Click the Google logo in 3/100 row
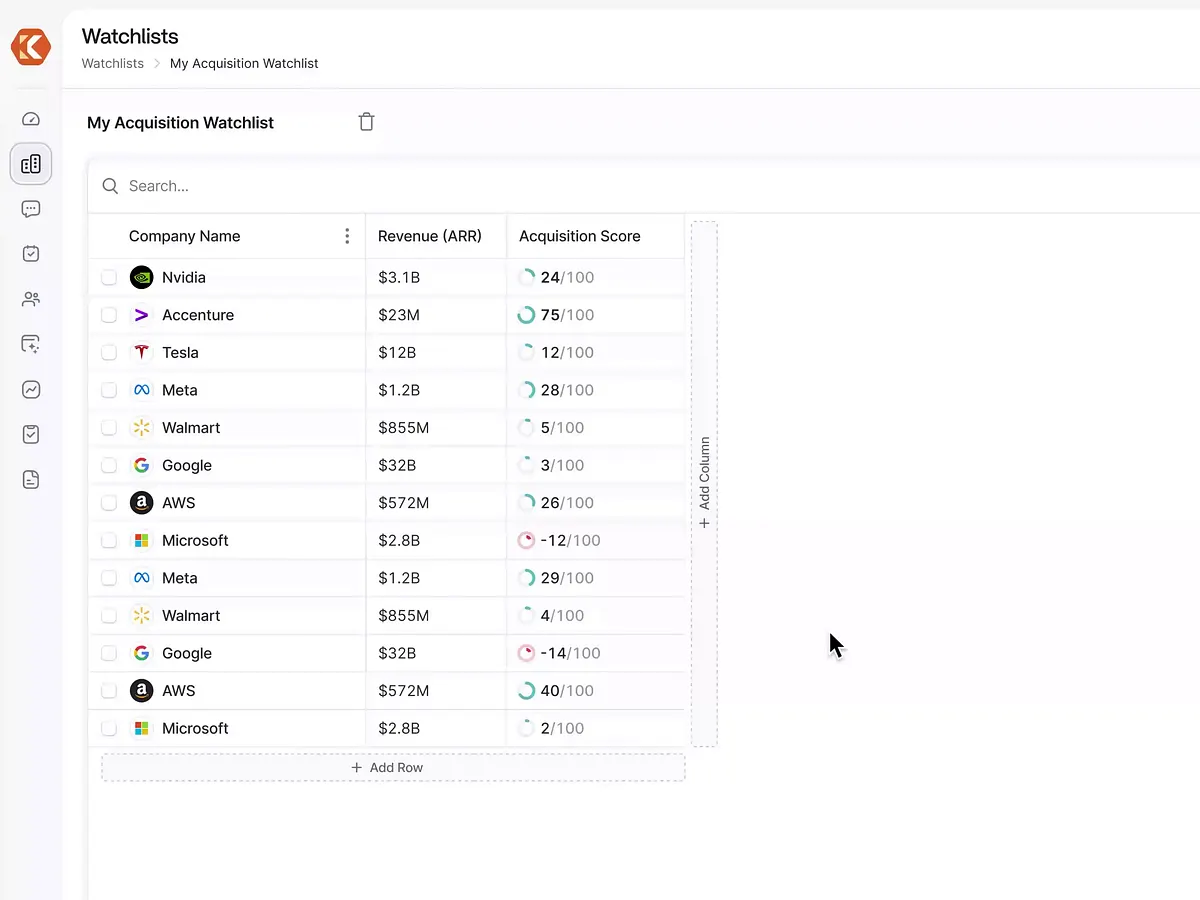 point(141,465)
